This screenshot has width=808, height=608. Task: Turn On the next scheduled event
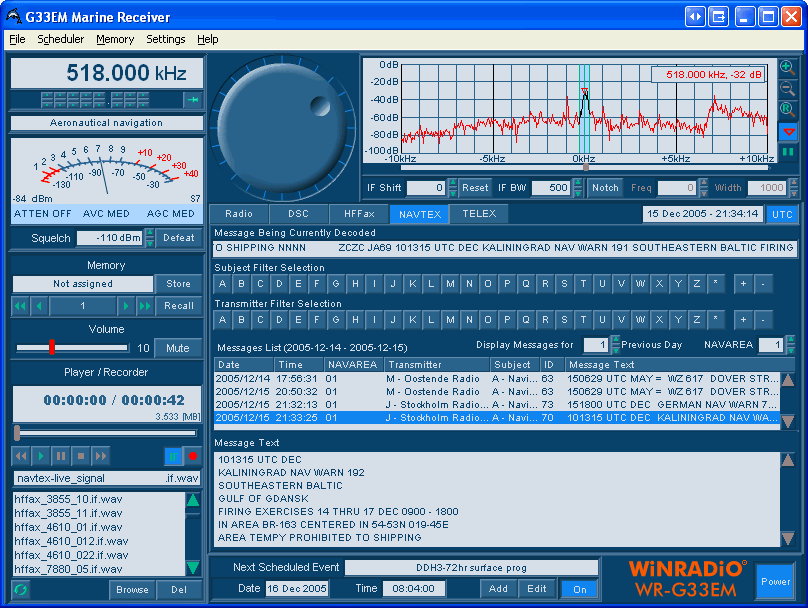pyautogui.click(x=579, y=590)
